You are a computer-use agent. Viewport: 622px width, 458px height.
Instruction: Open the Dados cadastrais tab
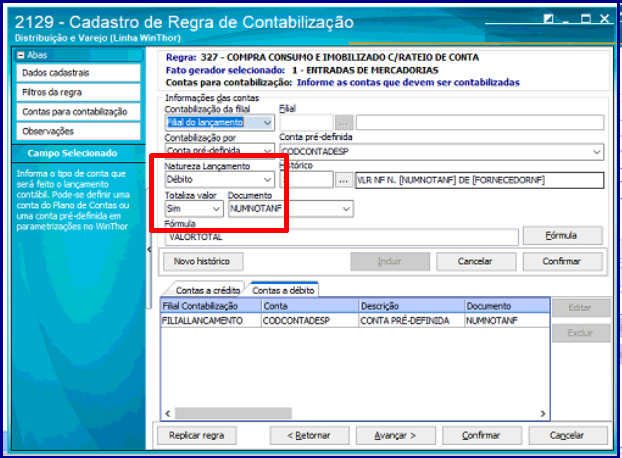(x=78, y=73)
